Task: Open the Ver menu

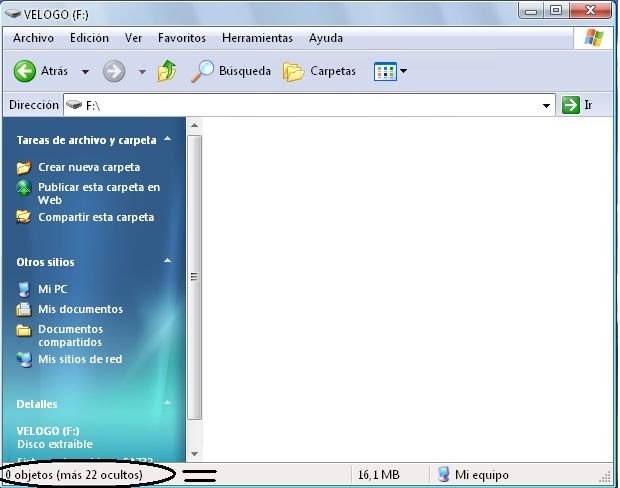Action: 133,38
